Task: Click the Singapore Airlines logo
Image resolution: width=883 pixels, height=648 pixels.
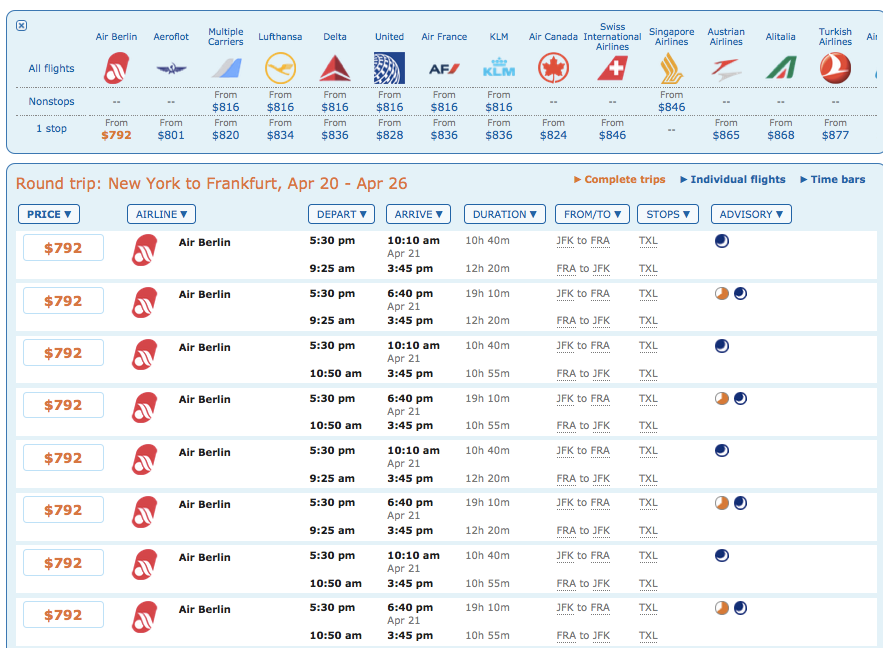Action: point(671,68)
